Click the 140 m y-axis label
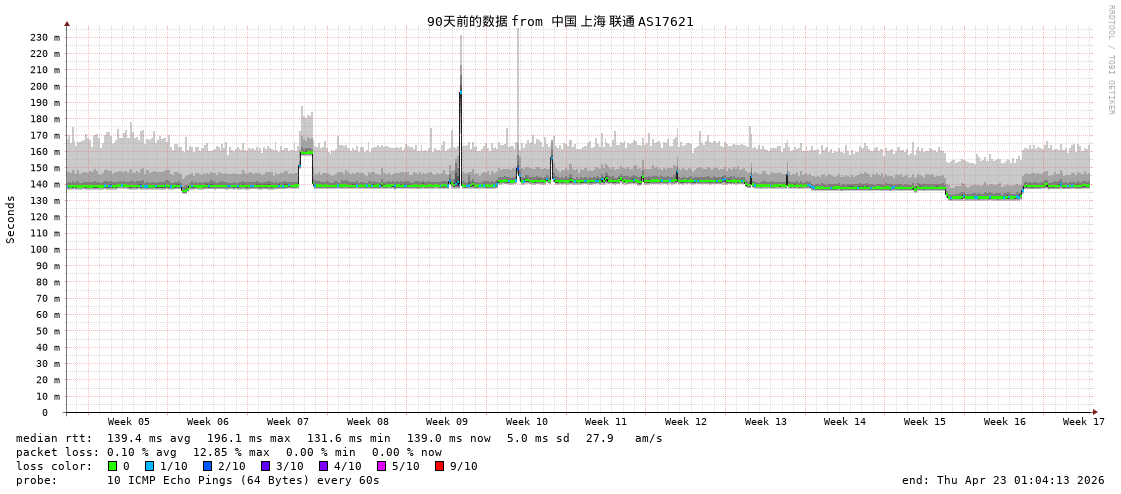Image resolution: width=1121 pixels, height=494 pixels. [x=46, y=184]
